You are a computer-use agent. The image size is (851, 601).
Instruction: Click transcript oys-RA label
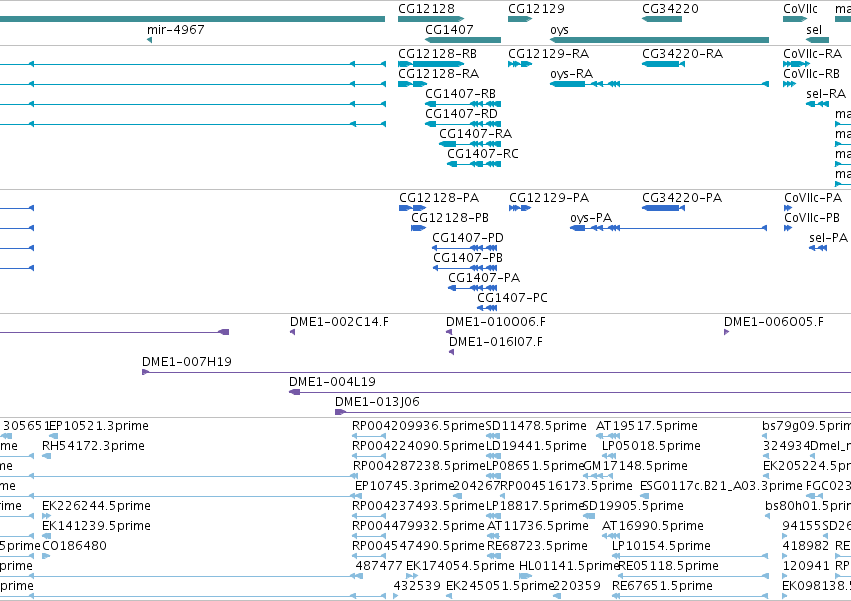pos(571,74)
